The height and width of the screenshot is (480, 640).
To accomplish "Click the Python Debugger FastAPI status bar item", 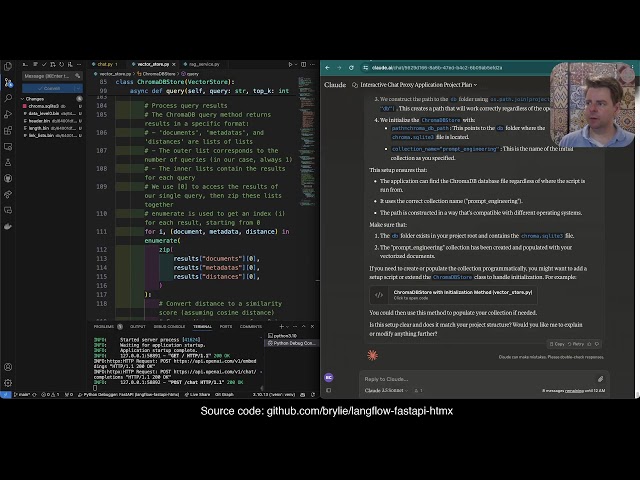I will pos(129,395).
